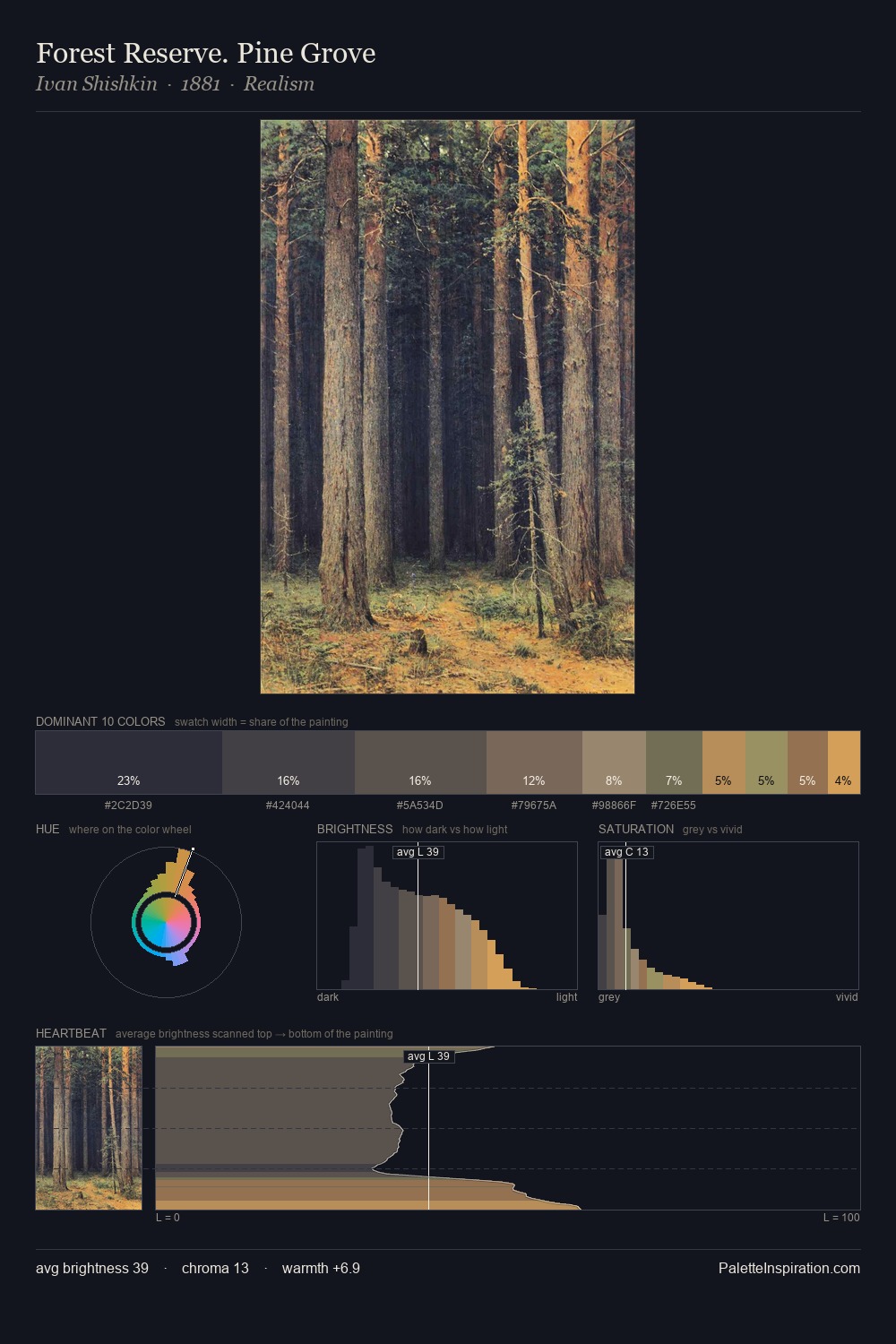896x1344 pixels.
Task: Click the 'avg C 13' saturation label
Action: click(x=626, y=852)
